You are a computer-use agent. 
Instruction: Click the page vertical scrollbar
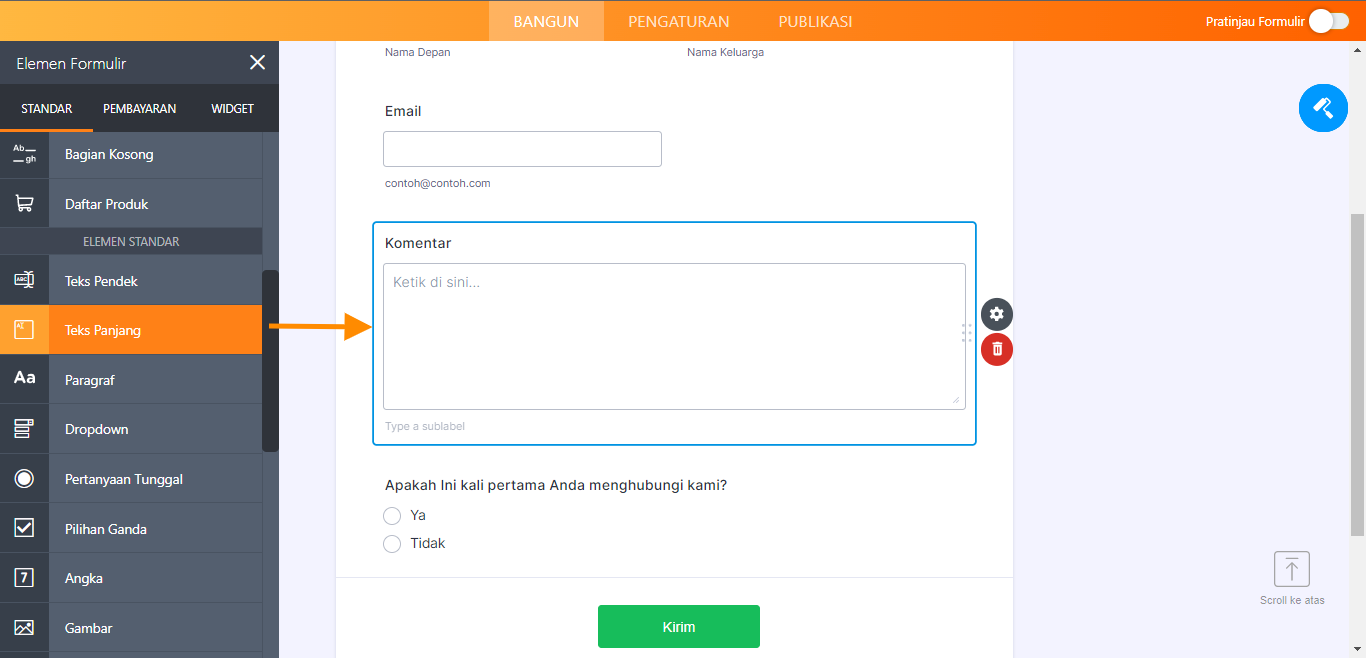tap(1357, 370)
